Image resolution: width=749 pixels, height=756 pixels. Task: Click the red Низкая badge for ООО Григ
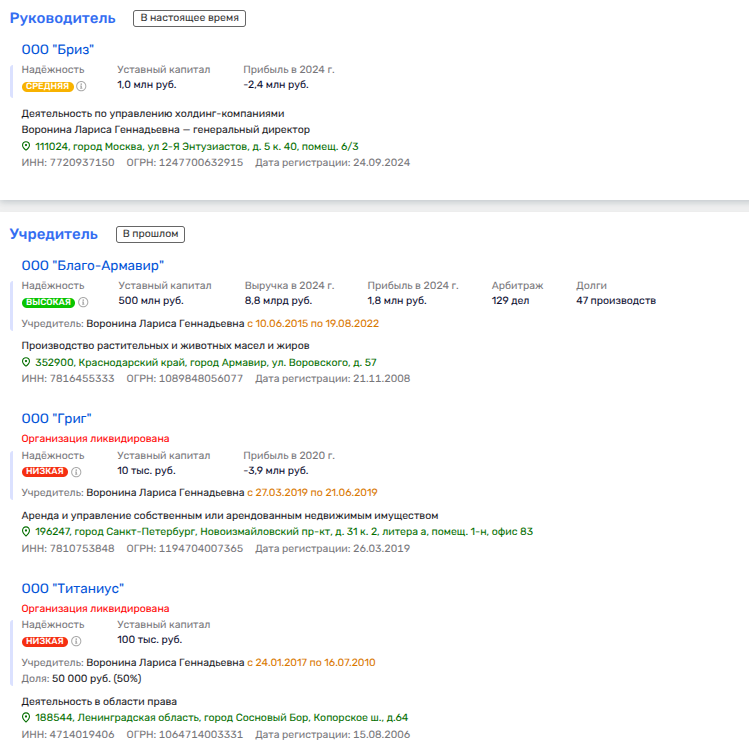click(x=44, y=472)
